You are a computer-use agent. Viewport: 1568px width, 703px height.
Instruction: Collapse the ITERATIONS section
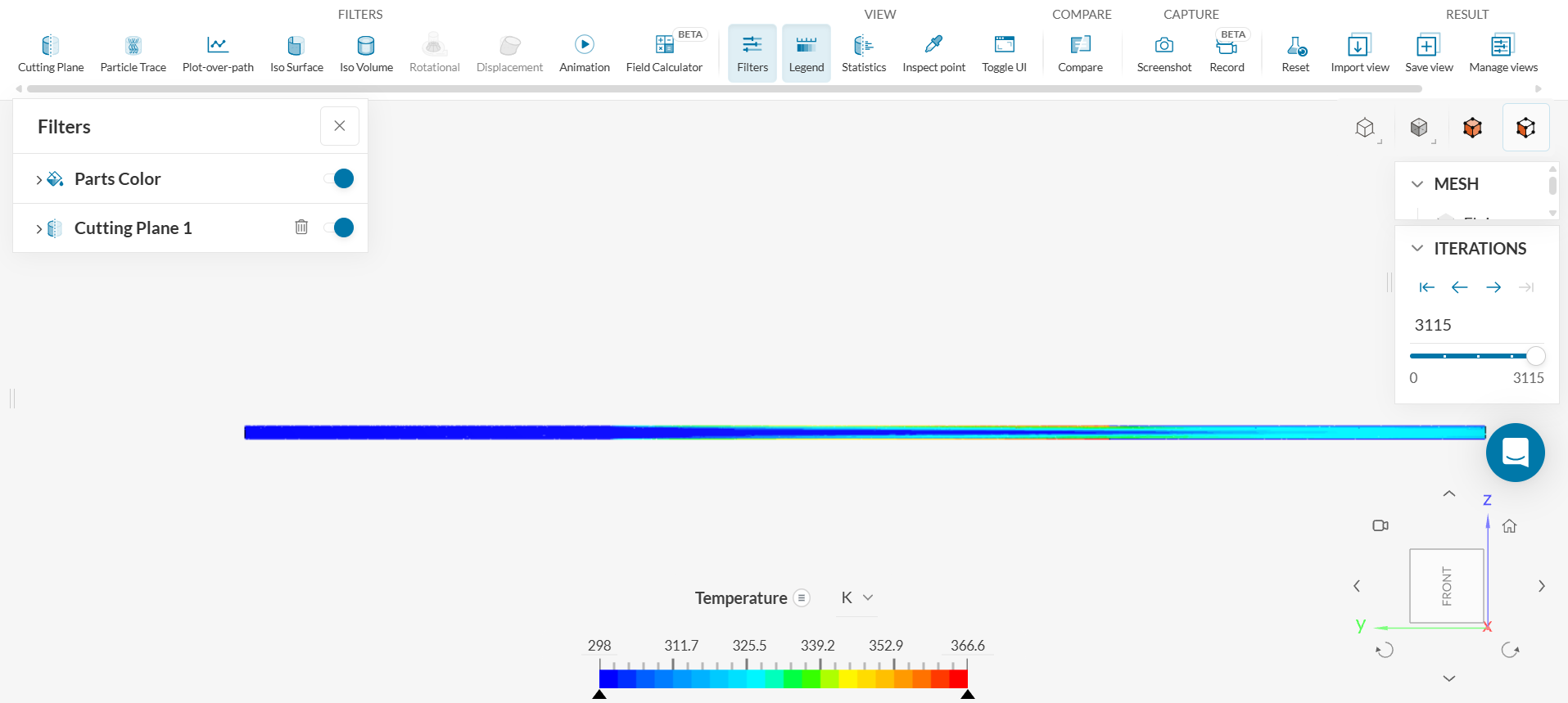[1417, 248]
